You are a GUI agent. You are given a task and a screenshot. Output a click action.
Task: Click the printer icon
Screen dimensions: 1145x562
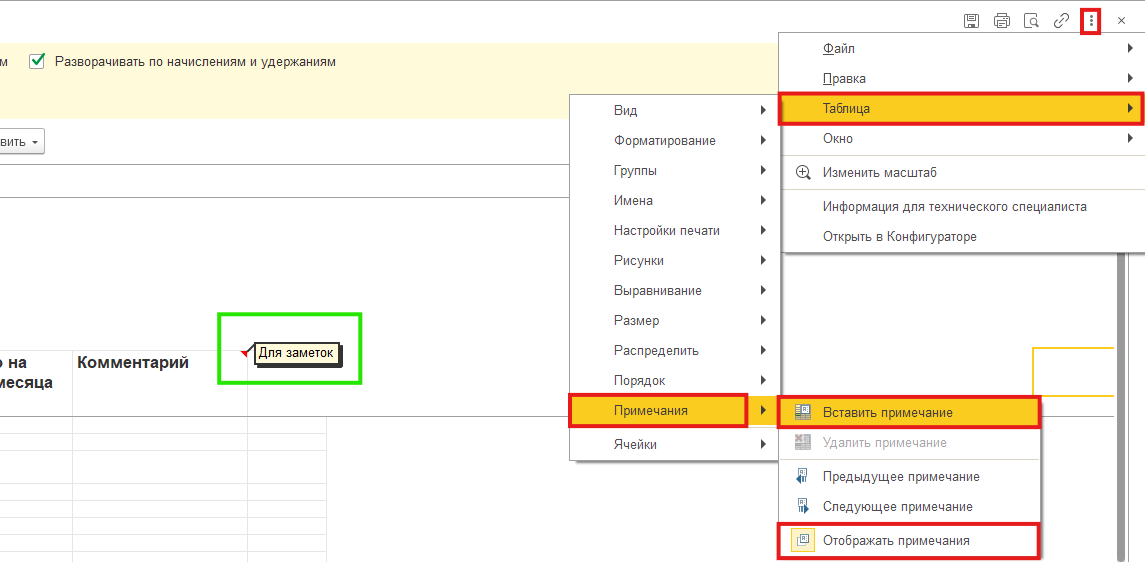pyautogui.click(x=1002, y=21)
